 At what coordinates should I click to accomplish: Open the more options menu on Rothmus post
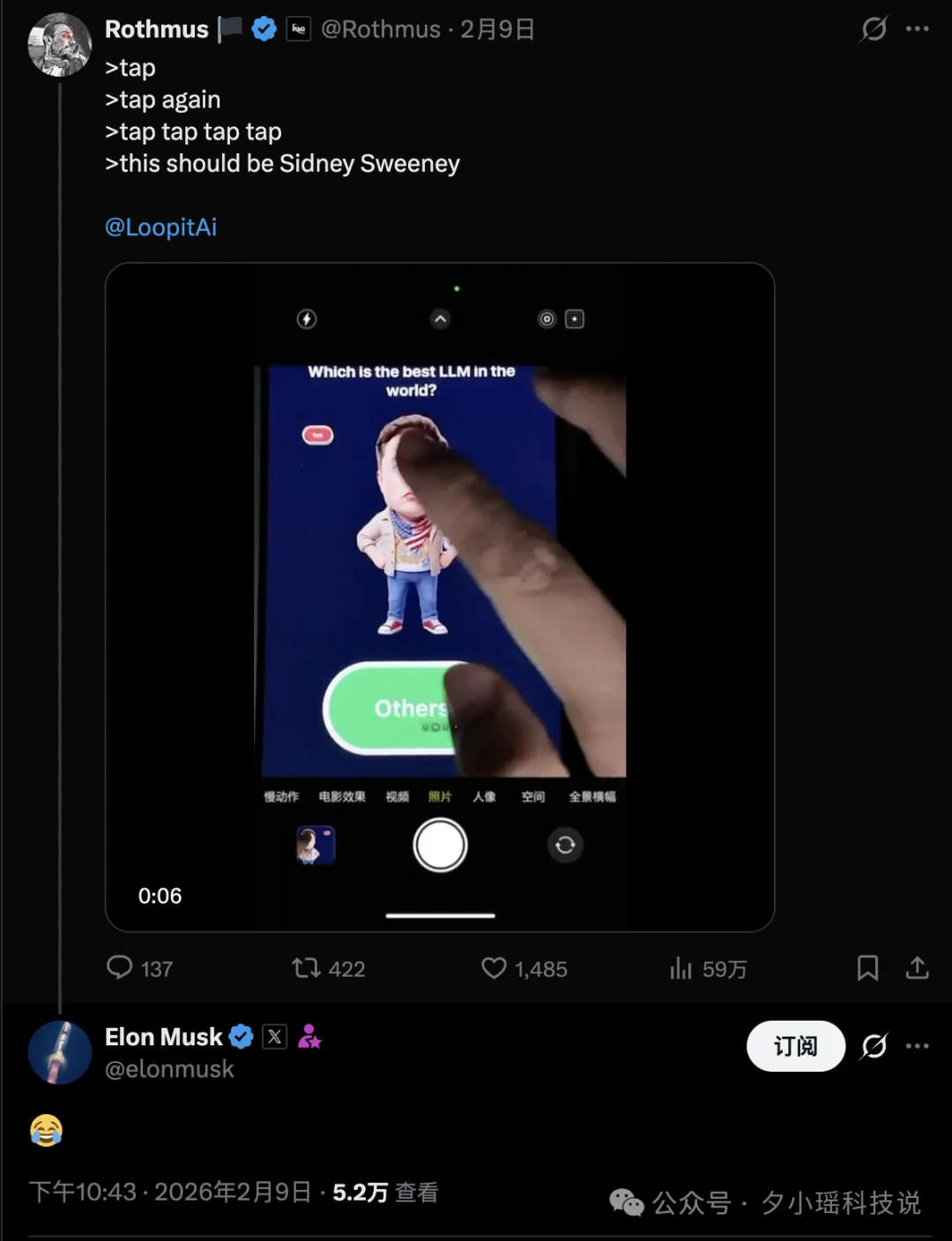click(x=918, y=30)
